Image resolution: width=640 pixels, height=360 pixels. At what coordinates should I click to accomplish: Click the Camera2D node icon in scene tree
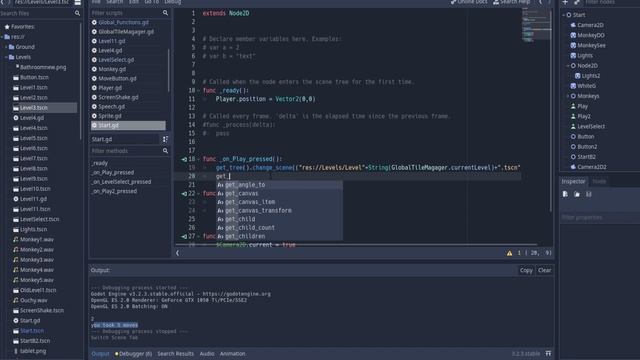click(x=573, y=25)
